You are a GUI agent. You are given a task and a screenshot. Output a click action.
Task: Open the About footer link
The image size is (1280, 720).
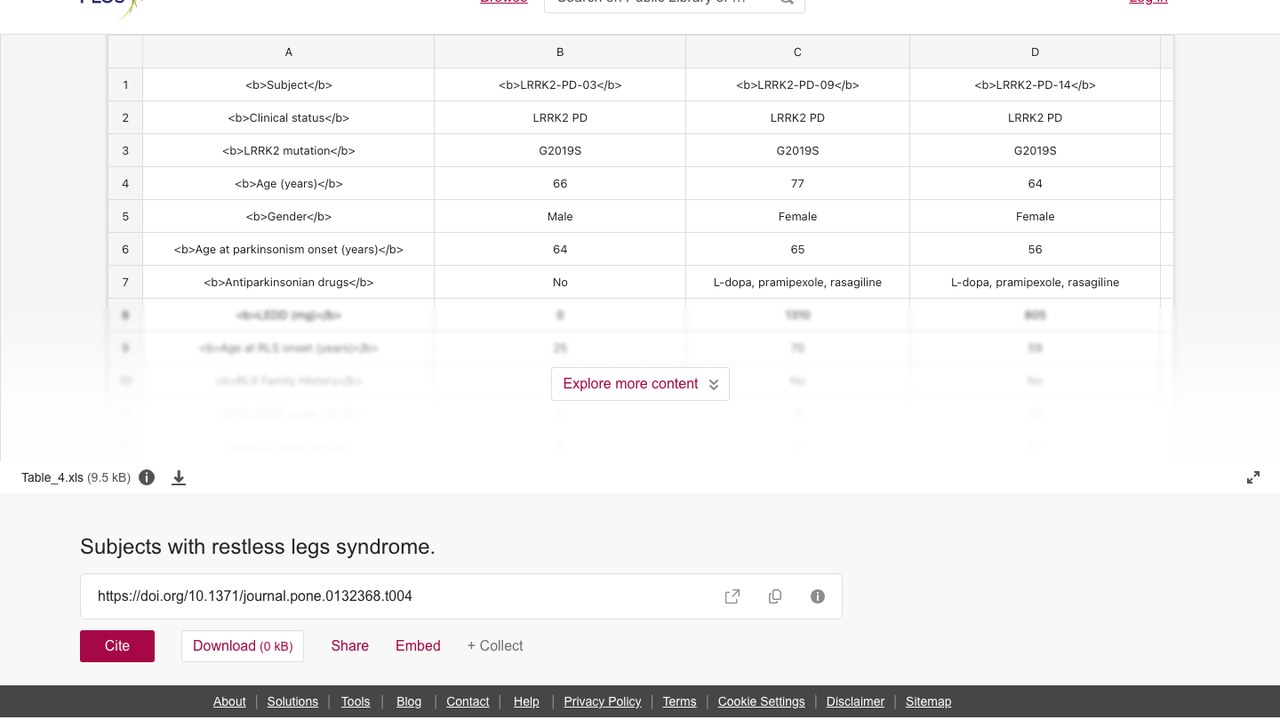(x=229, y=702)
